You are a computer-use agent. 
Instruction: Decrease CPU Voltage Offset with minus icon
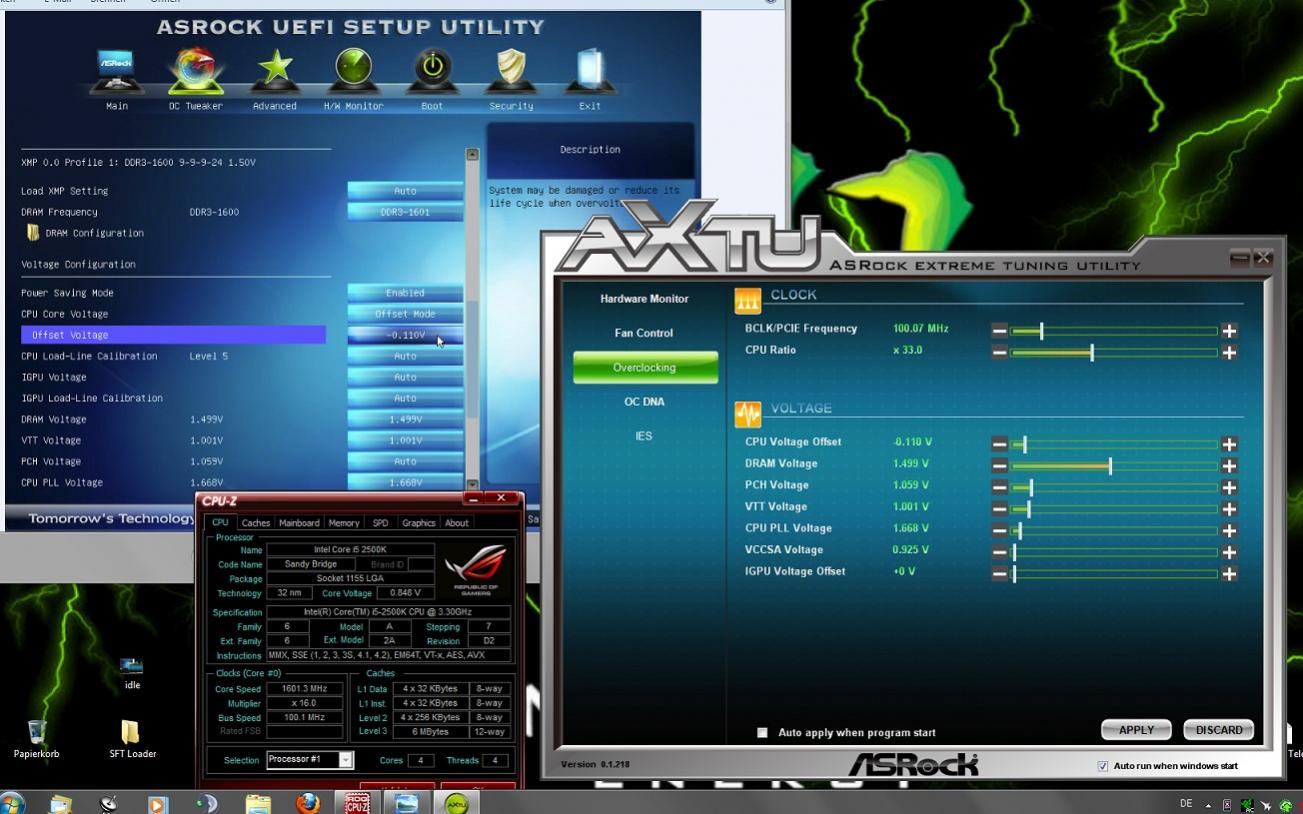(1000, 444)
